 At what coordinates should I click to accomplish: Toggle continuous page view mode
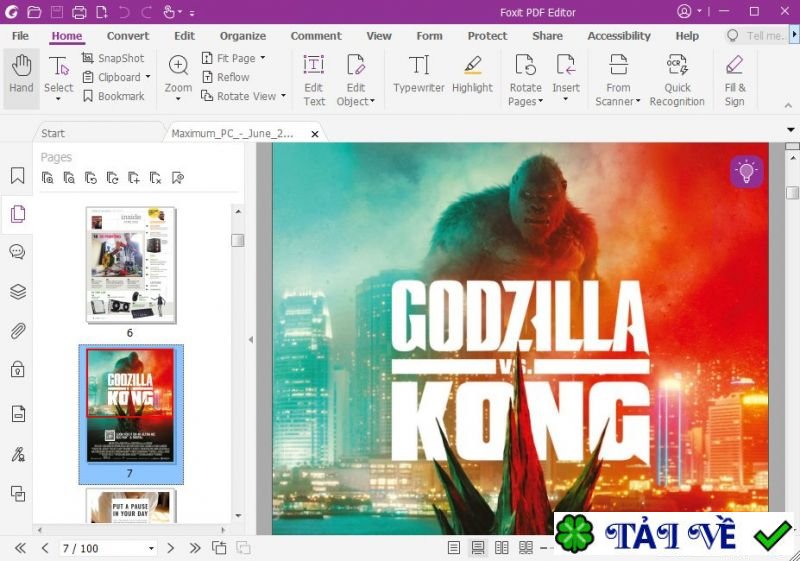pyautogui.click(x=478, y=548)
